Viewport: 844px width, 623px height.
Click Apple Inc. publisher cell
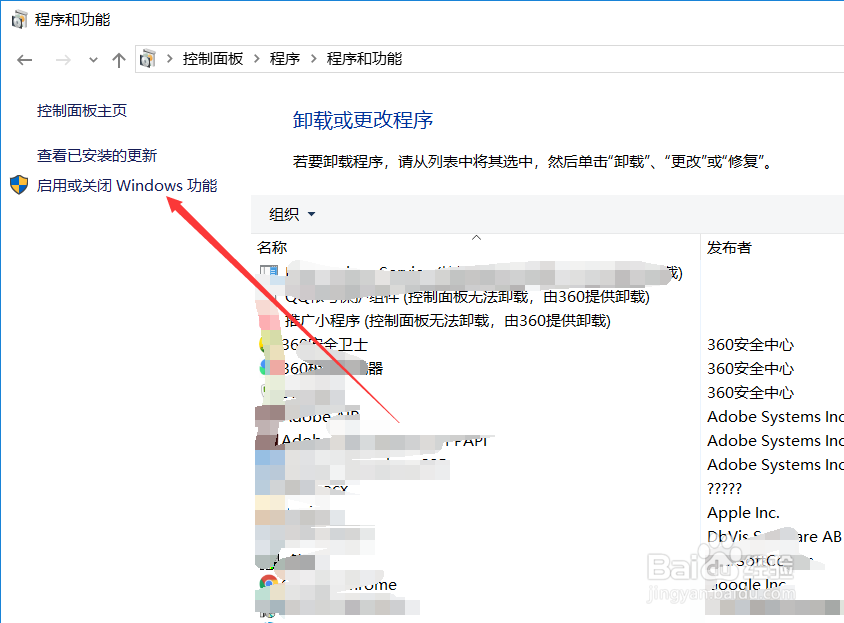pyautogui.click(x=743, y=513)
